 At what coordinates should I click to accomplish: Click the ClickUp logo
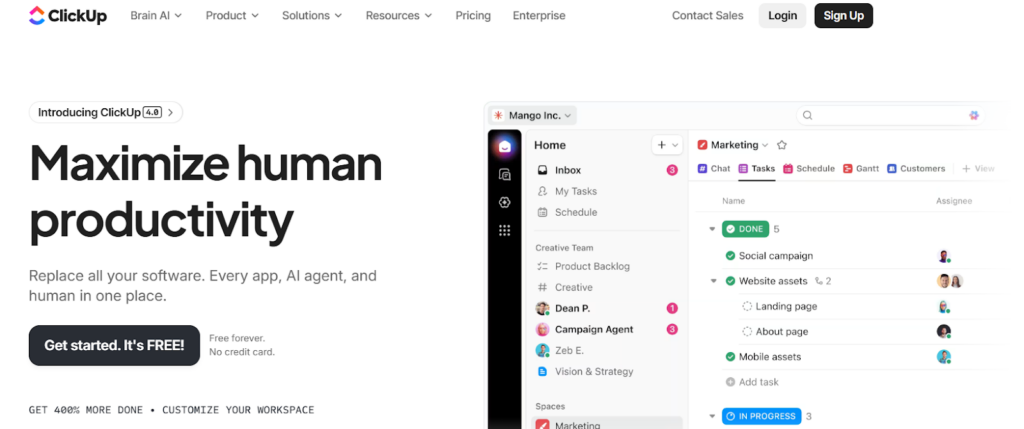(68, 16)
